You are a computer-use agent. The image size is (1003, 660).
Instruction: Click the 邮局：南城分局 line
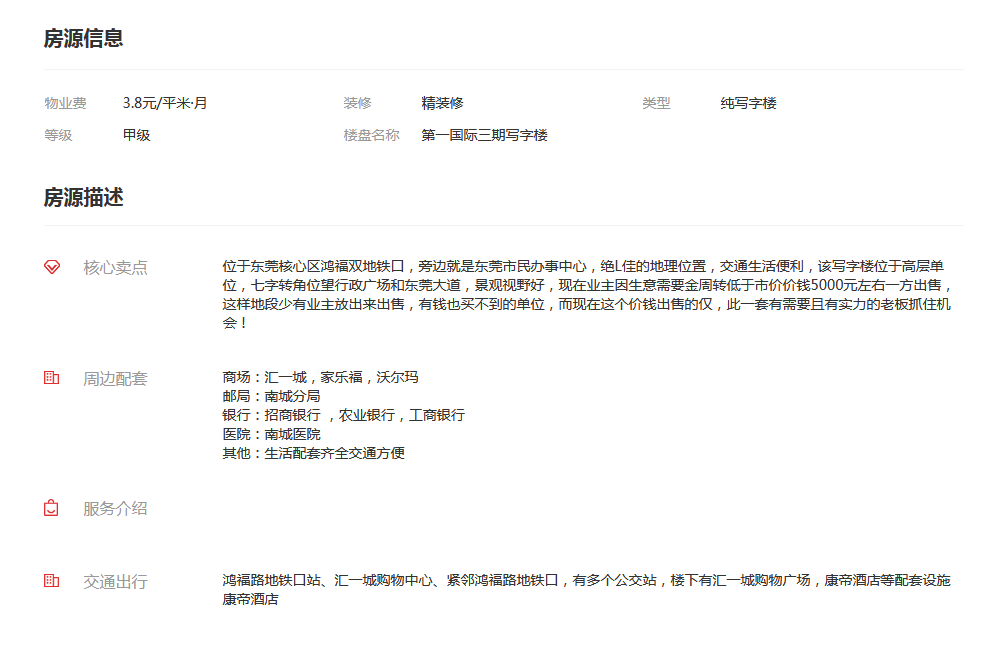click(x=271, y=396)
